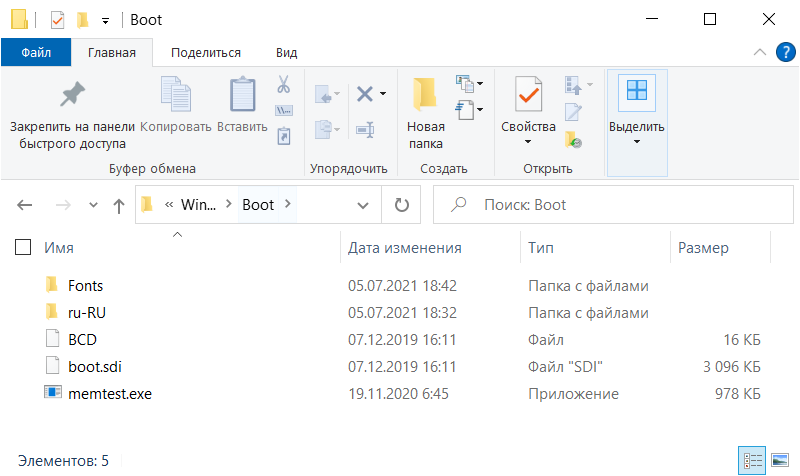
Task: Click the Rename icon in ribbon
Action: tap(365, 130)
